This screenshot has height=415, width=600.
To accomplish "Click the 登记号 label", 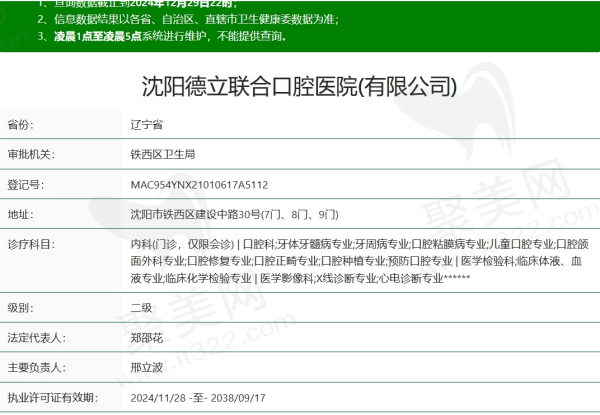I will point(26,185).
